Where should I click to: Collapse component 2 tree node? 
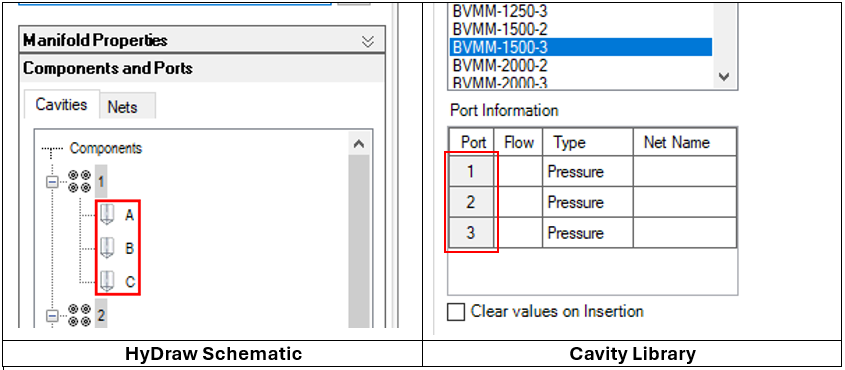point(52,316)
